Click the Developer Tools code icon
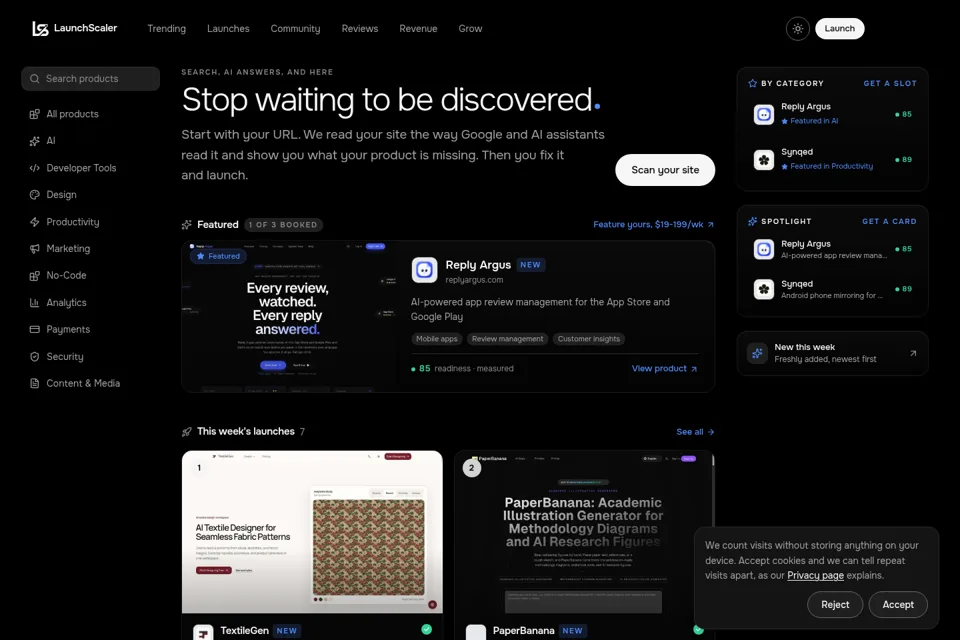Viewport: 960px width, 640px height. click(35, 168)
